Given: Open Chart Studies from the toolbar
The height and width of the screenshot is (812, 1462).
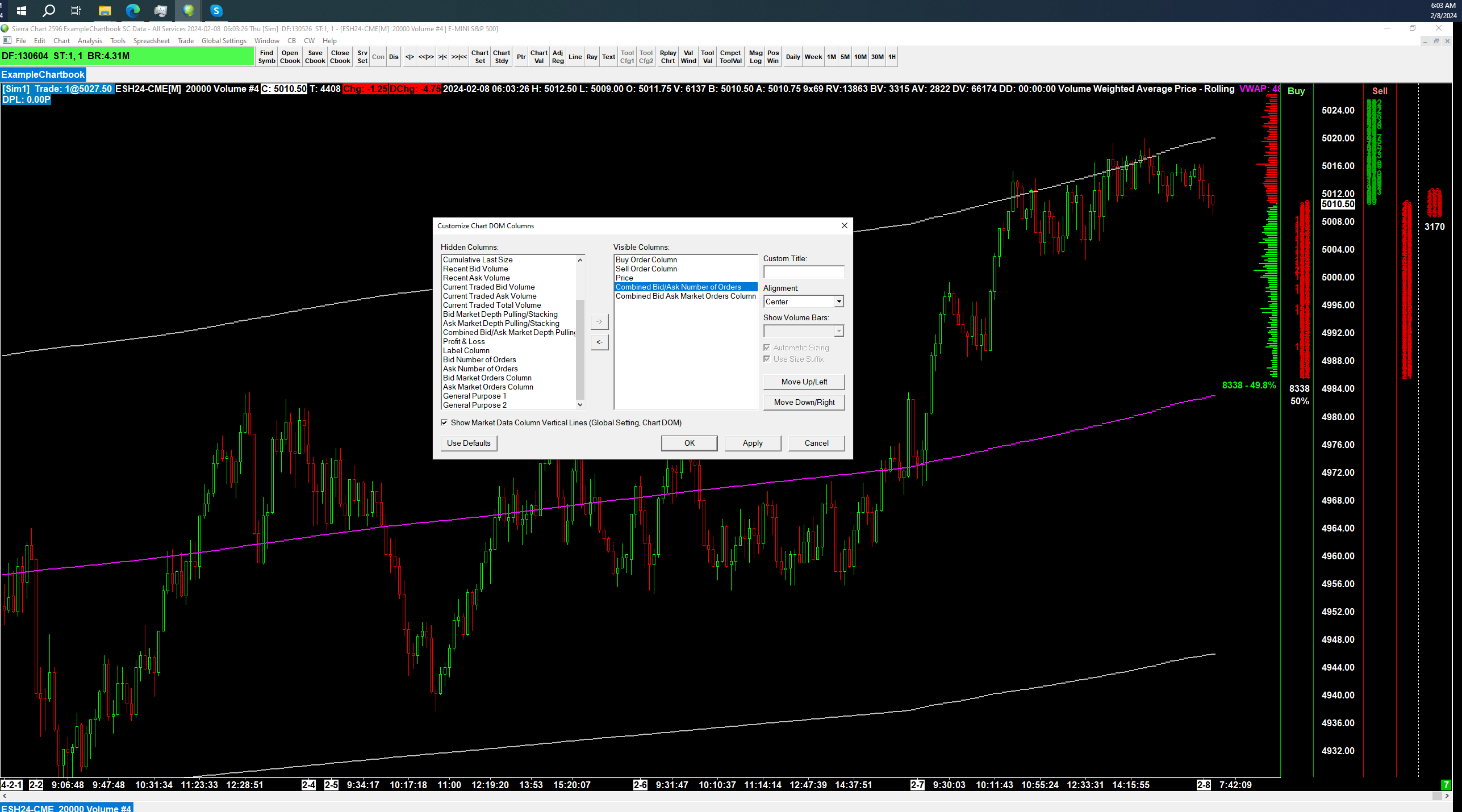Looking at the screenshot, I should pyautogui.click(x=501, y=57).
